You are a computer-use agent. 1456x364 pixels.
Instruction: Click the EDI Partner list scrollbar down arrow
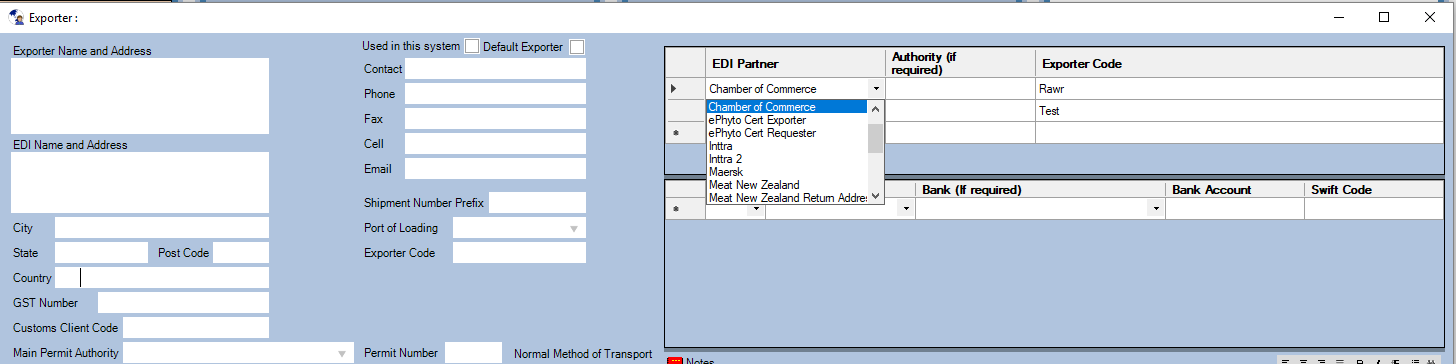point(875,196)
